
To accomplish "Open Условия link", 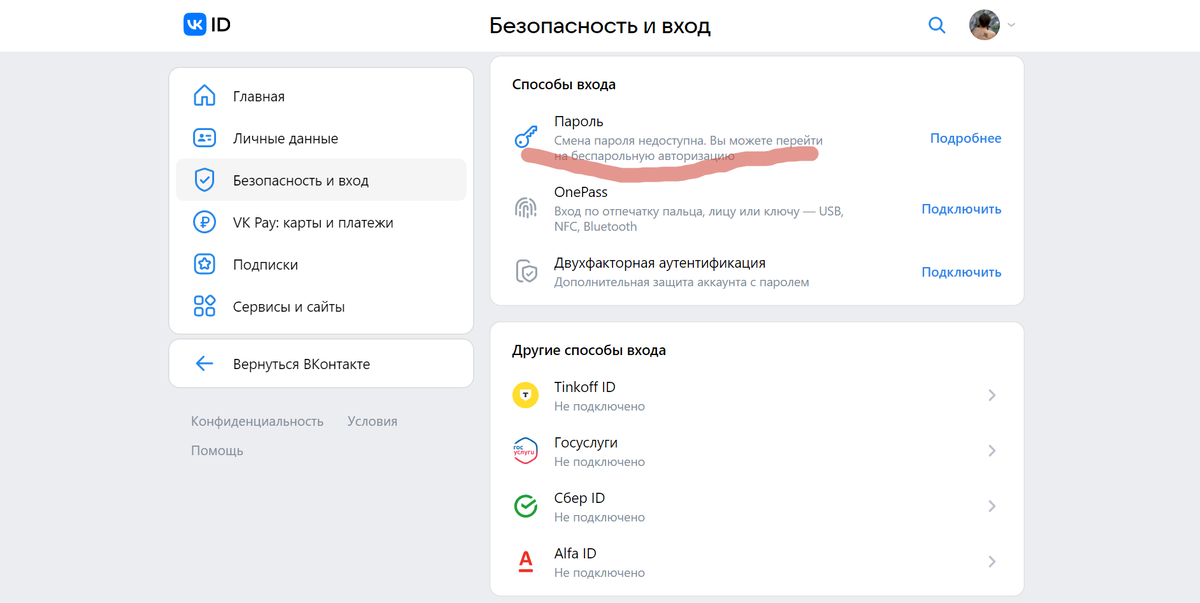I will pyautogui.click(x=372, y=421).
